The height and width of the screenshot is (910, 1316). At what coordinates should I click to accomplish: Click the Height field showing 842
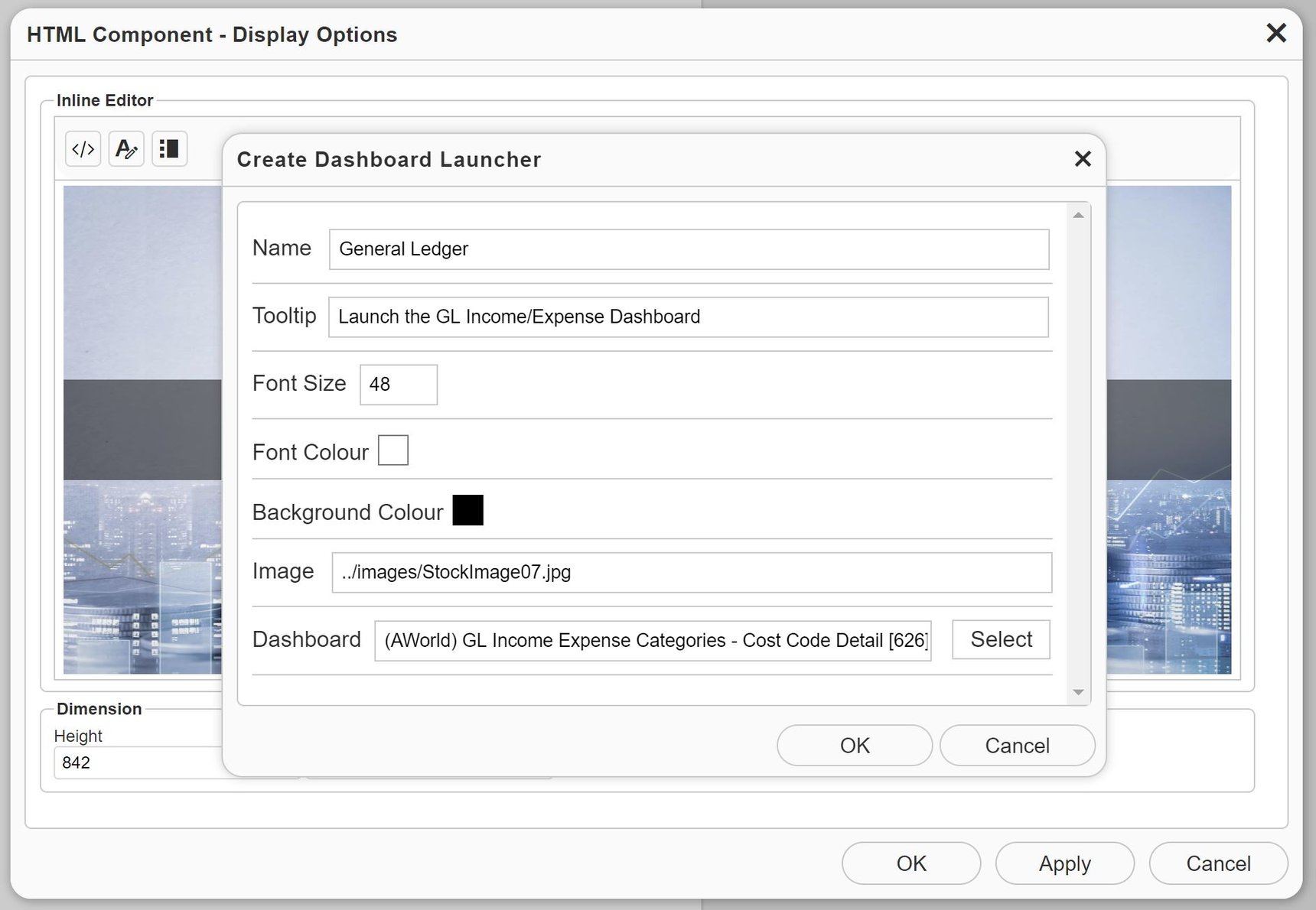[138, 762]
